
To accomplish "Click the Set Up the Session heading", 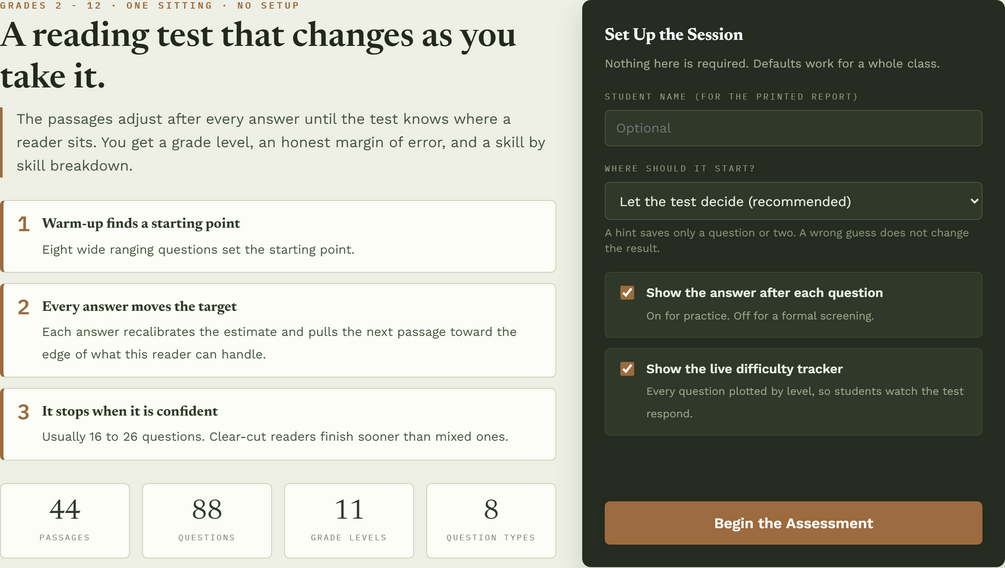I will pyautogui.click(x=674, y=35).
